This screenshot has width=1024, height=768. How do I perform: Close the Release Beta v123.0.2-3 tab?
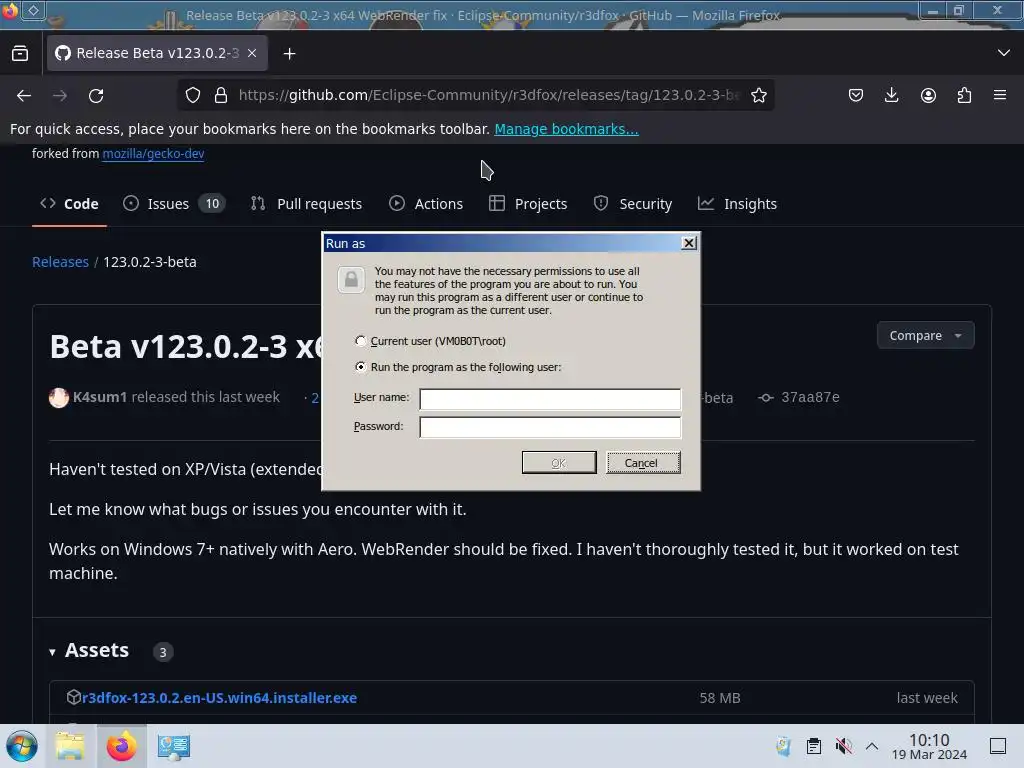tap(252, 53)
